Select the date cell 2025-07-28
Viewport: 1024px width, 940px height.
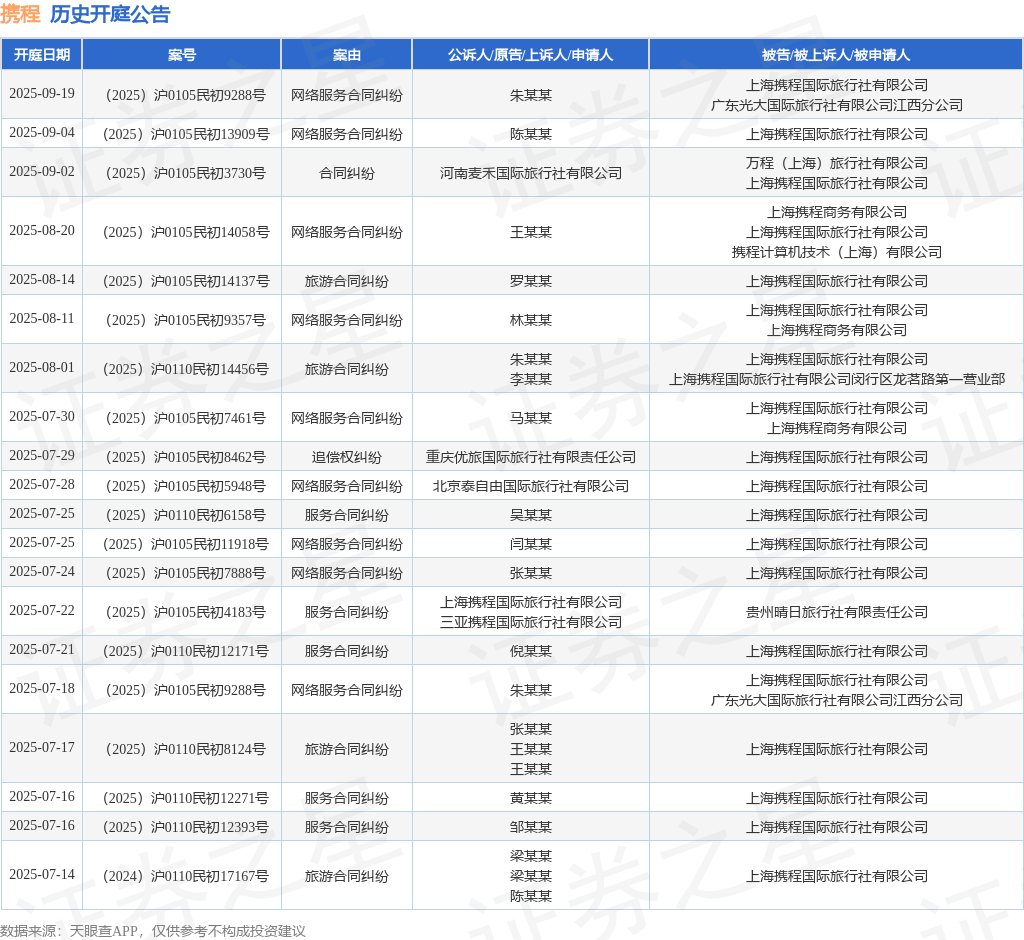(42, 485)
